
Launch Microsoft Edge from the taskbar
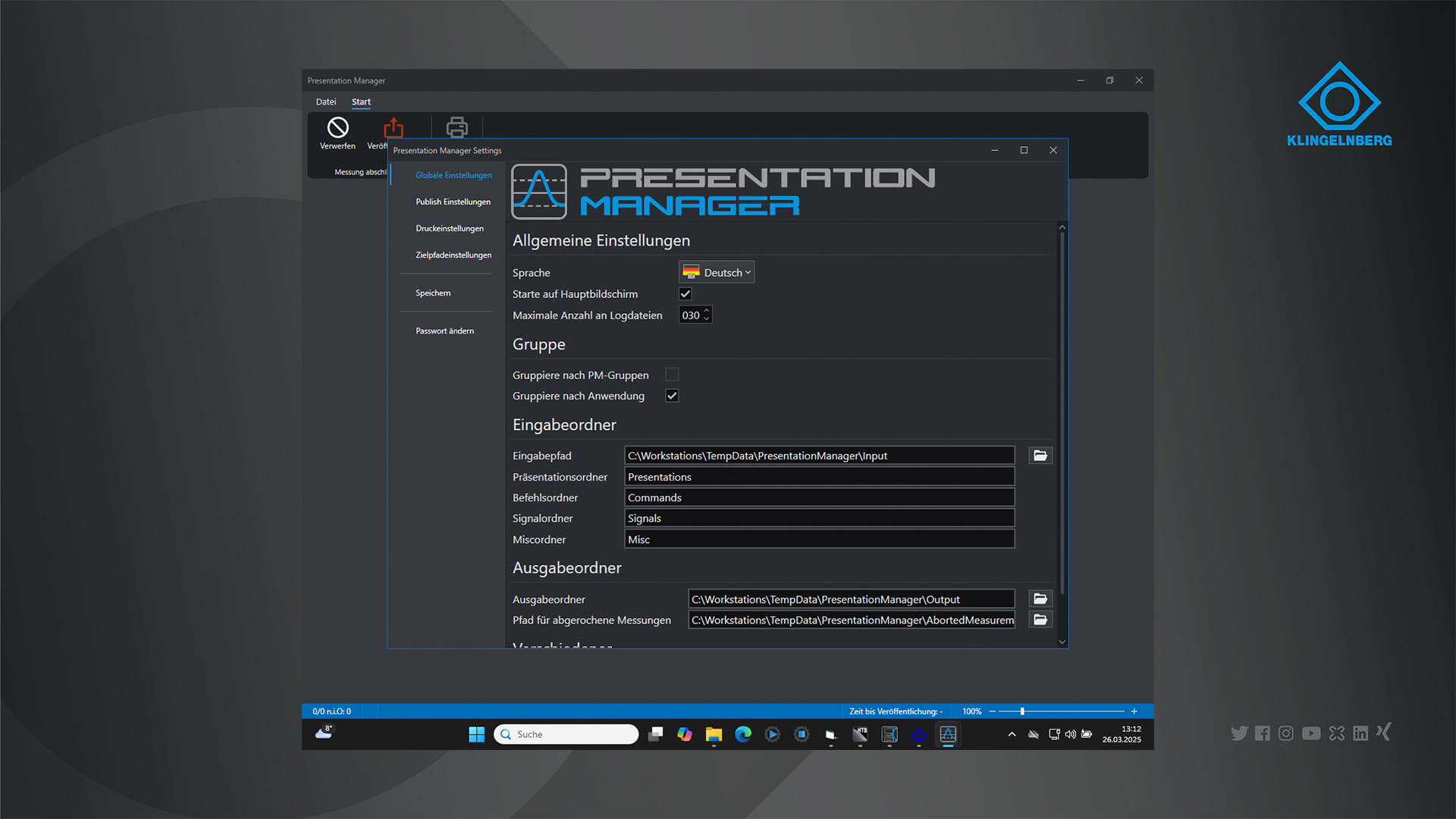point(743,734)
